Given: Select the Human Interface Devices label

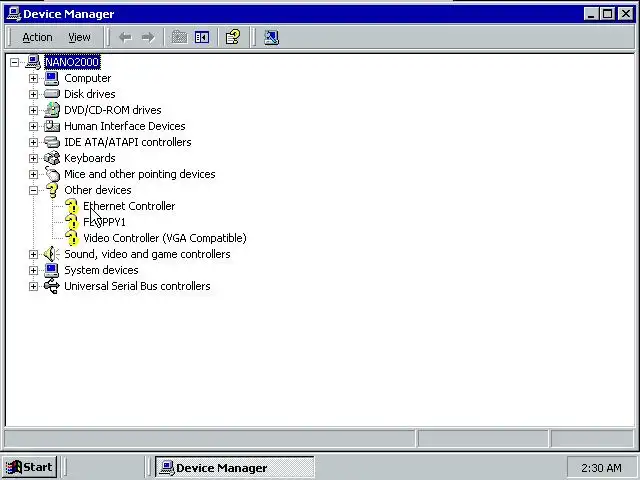Looking at the screenshot, I should 124,126.
